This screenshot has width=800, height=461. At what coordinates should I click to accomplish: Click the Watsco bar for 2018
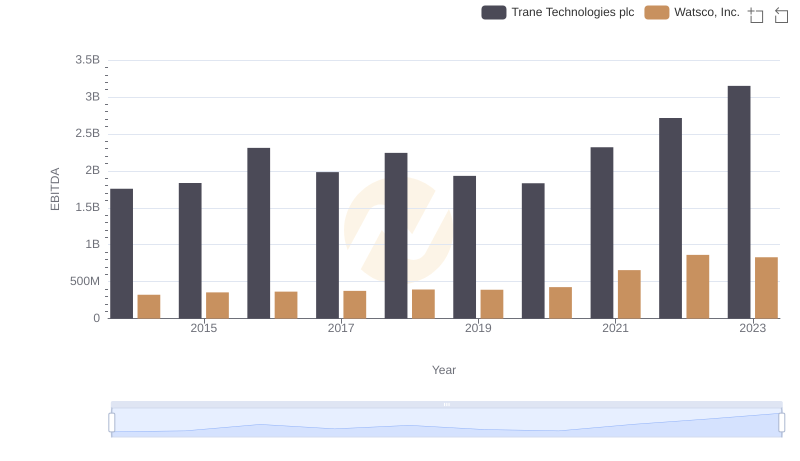(x=423, y=304)
